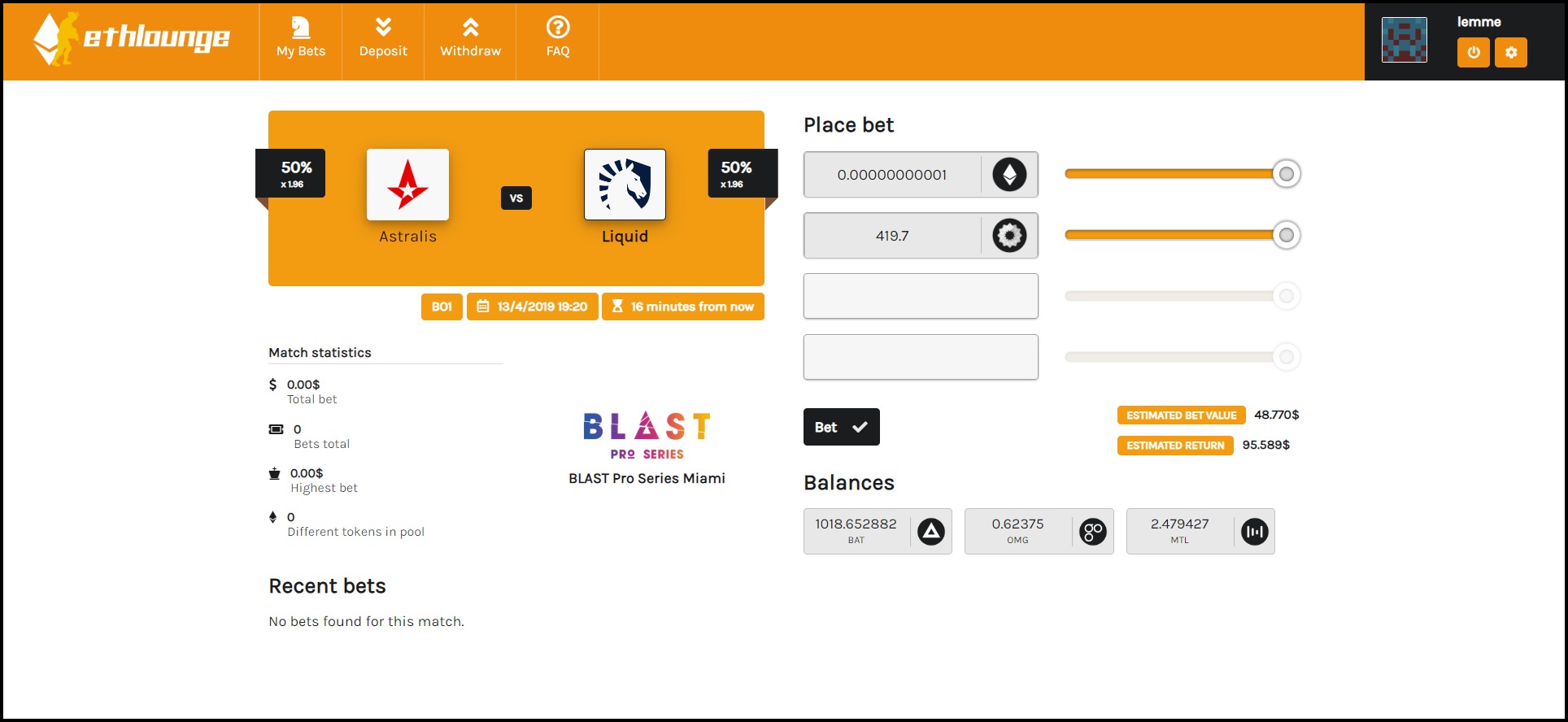The height and width of the screenshot is (722, 1568).
Task: Click the power logout icon button
Action: click(x=1473, y=52)
